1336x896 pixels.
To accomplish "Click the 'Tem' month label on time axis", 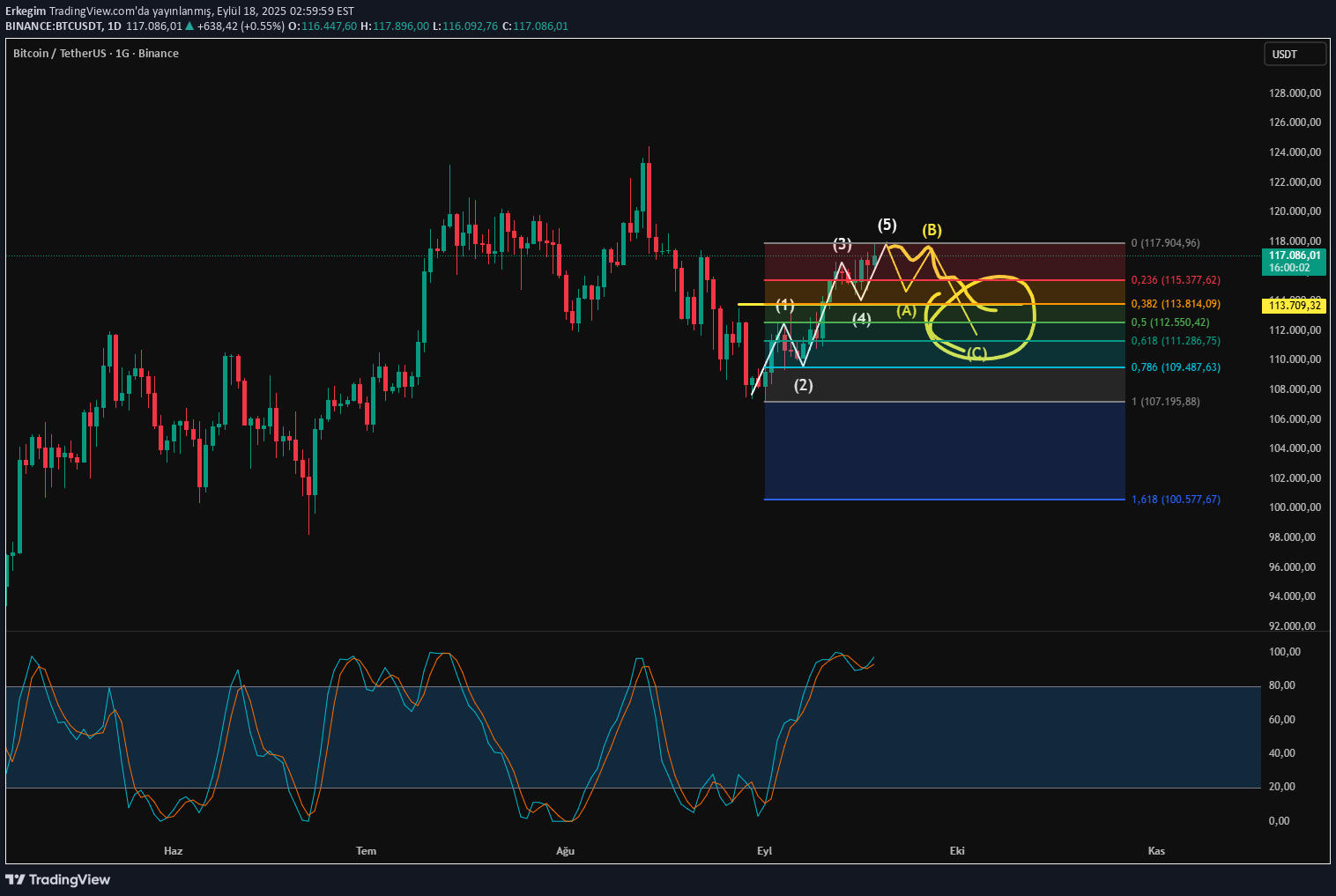I will click(366, 851).
